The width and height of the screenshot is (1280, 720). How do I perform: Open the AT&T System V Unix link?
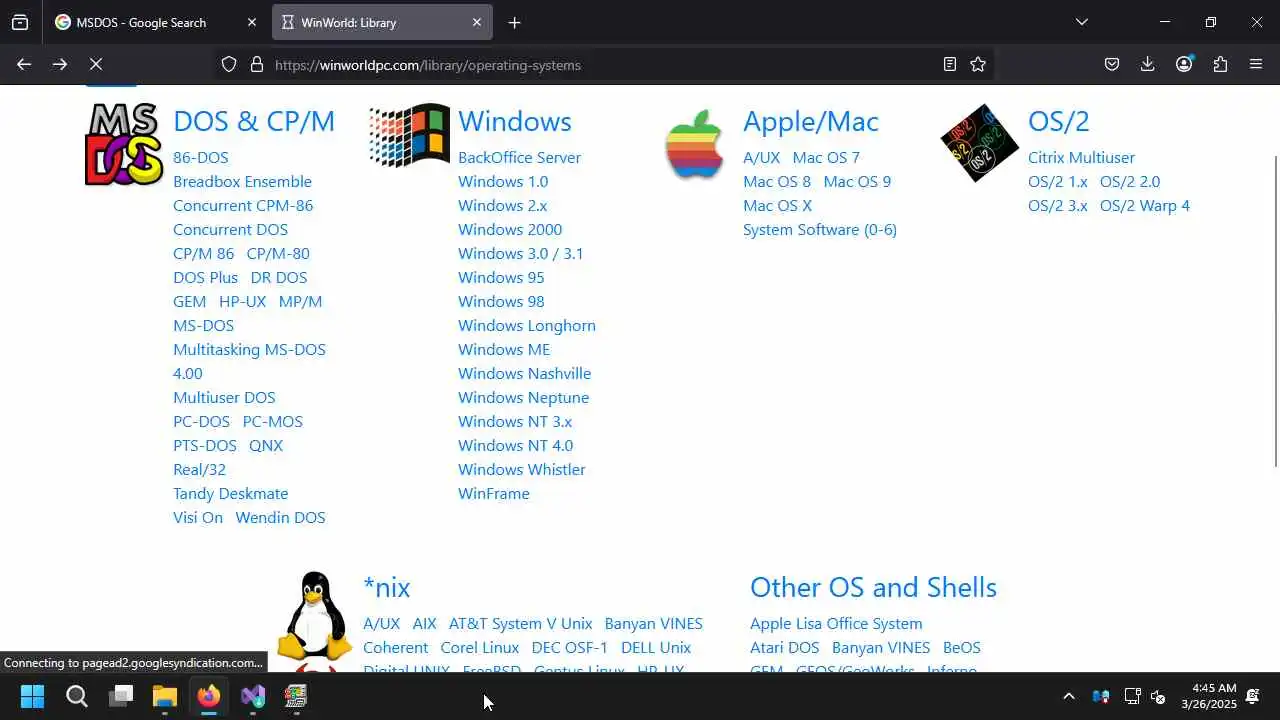(520, 623)
